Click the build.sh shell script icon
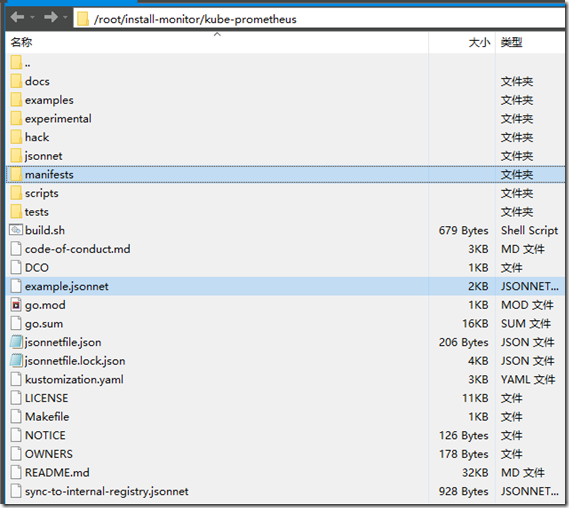 [16, 230]
